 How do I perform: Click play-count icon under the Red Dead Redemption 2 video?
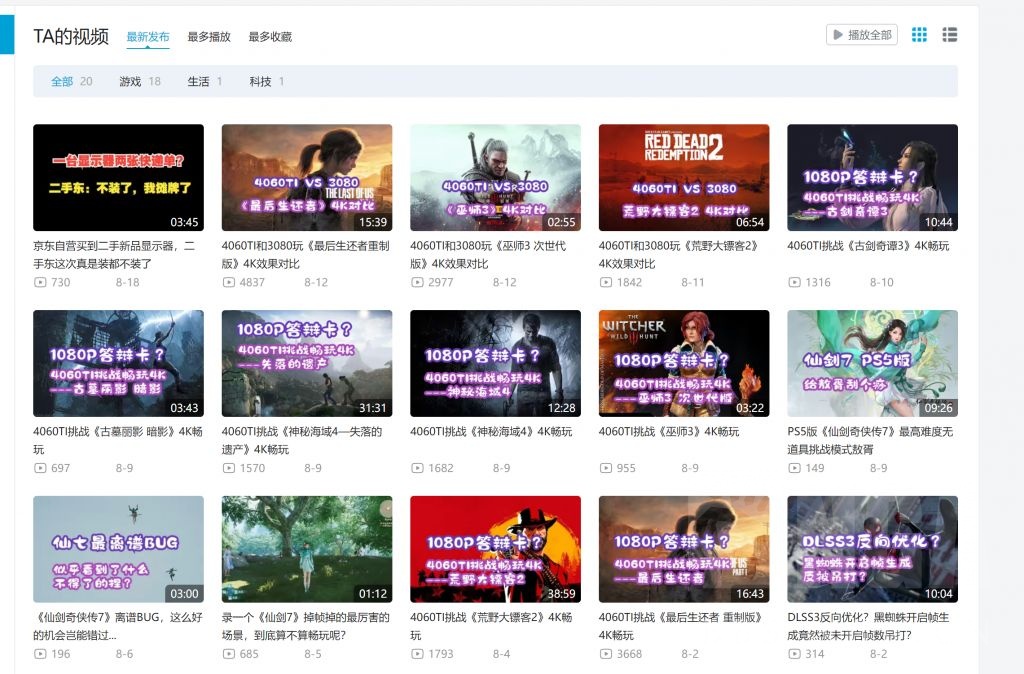pos(606,282)
